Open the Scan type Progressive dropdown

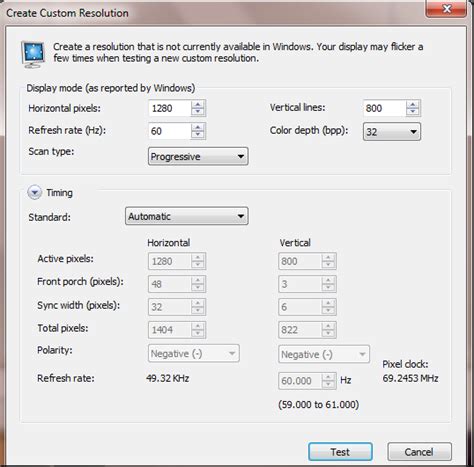[198, 156]
